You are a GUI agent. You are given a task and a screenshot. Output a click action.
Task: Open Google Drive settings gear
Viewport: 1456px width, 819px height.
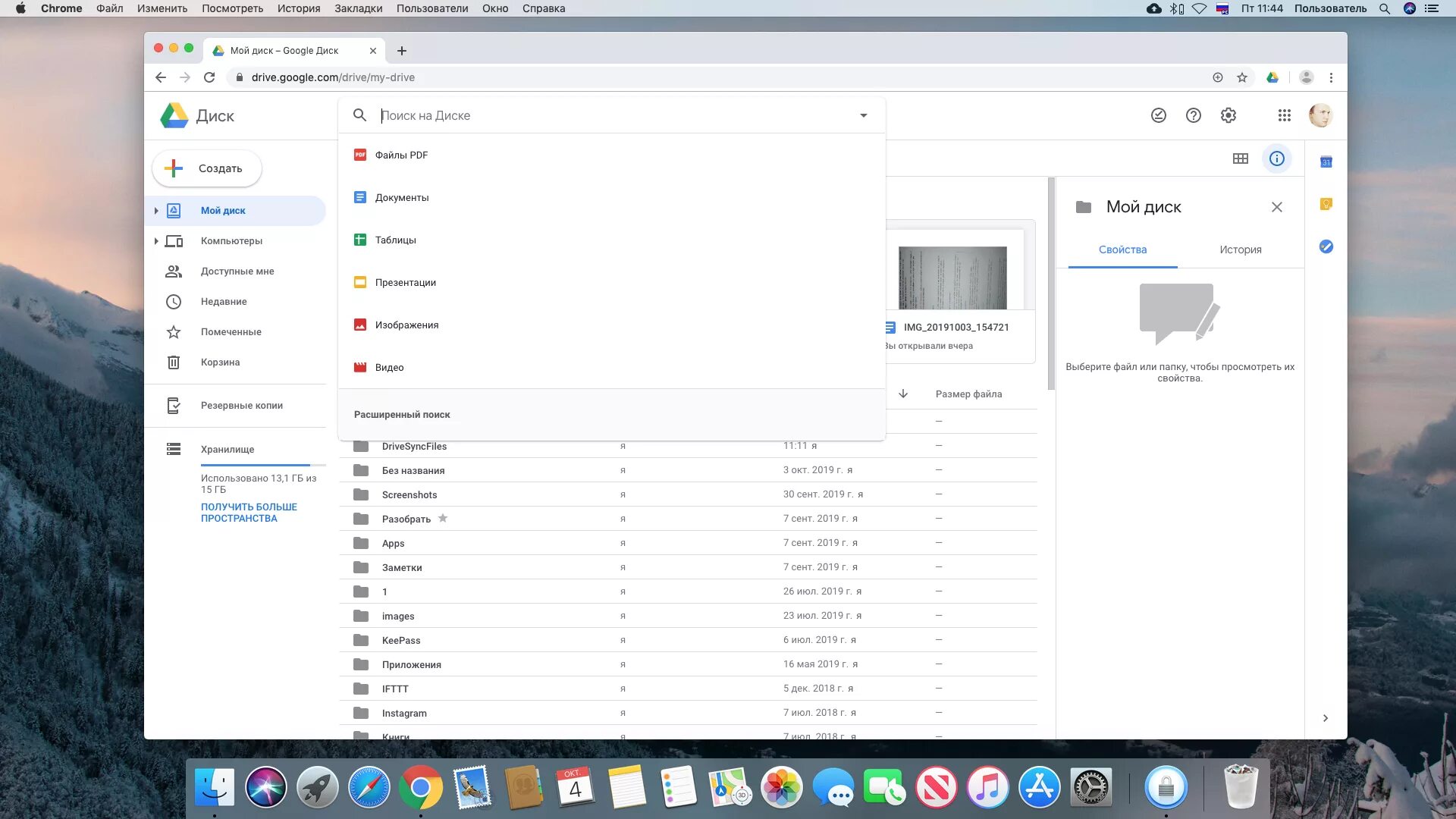[x=1228, y=115]
